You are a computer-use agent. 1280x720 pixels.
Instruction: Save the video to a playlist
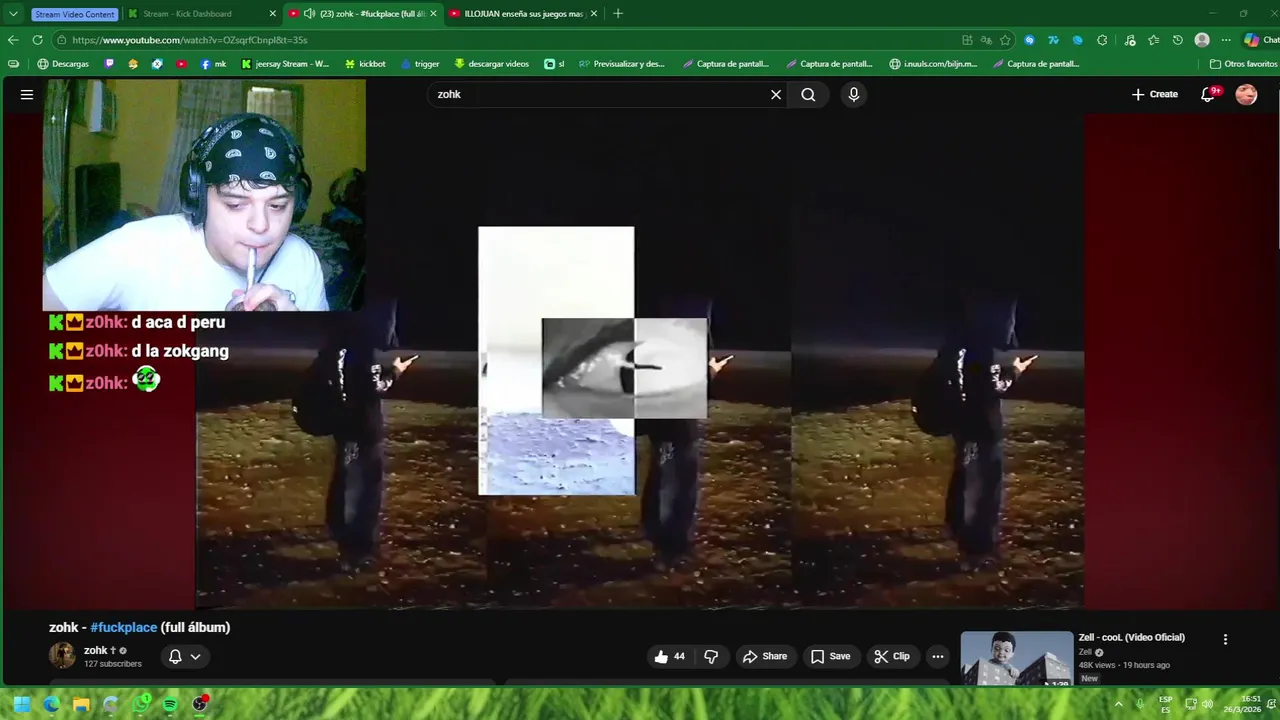click(830, 656)
